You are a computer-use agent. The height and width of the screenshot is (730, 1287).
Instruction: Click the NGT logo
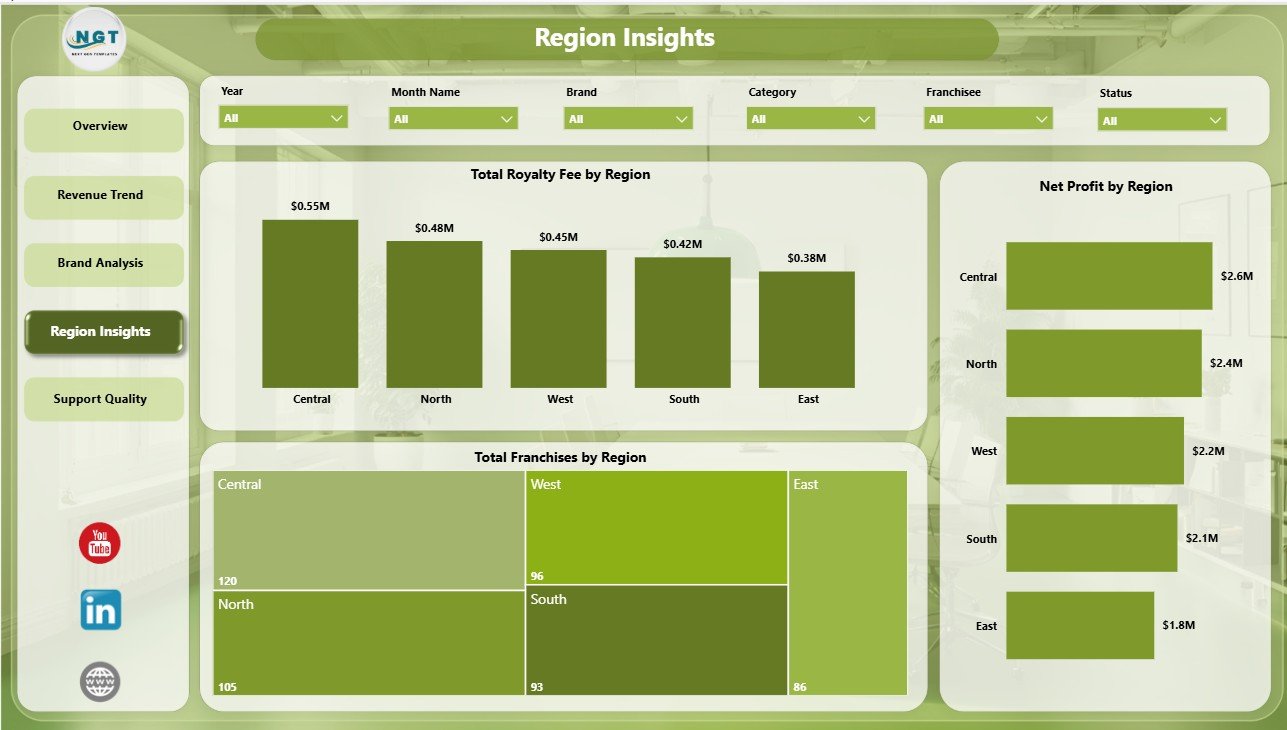(x=95, y=39)
